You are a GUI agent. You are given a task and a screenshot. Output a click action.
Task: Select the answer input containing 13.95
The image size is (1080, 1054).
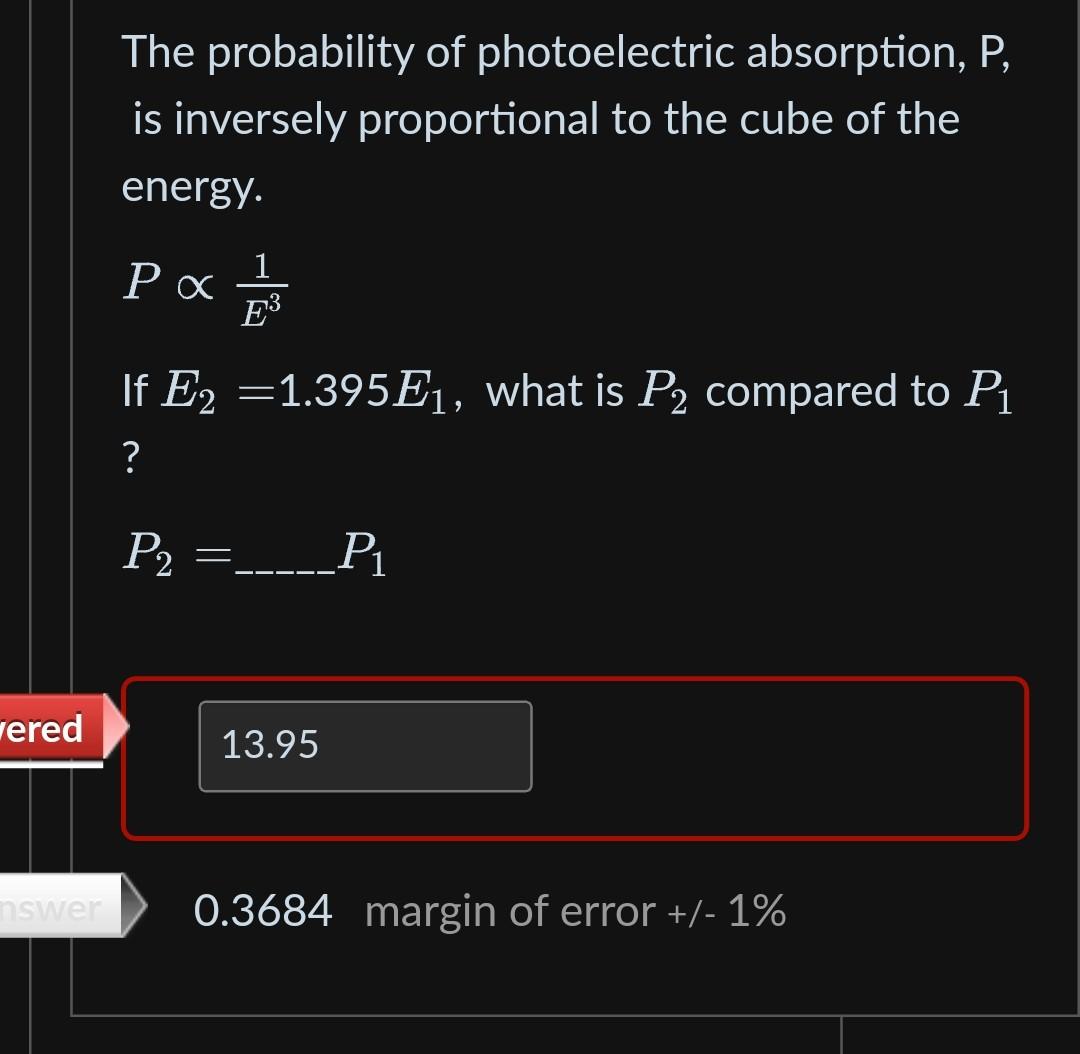click(365, 745)
